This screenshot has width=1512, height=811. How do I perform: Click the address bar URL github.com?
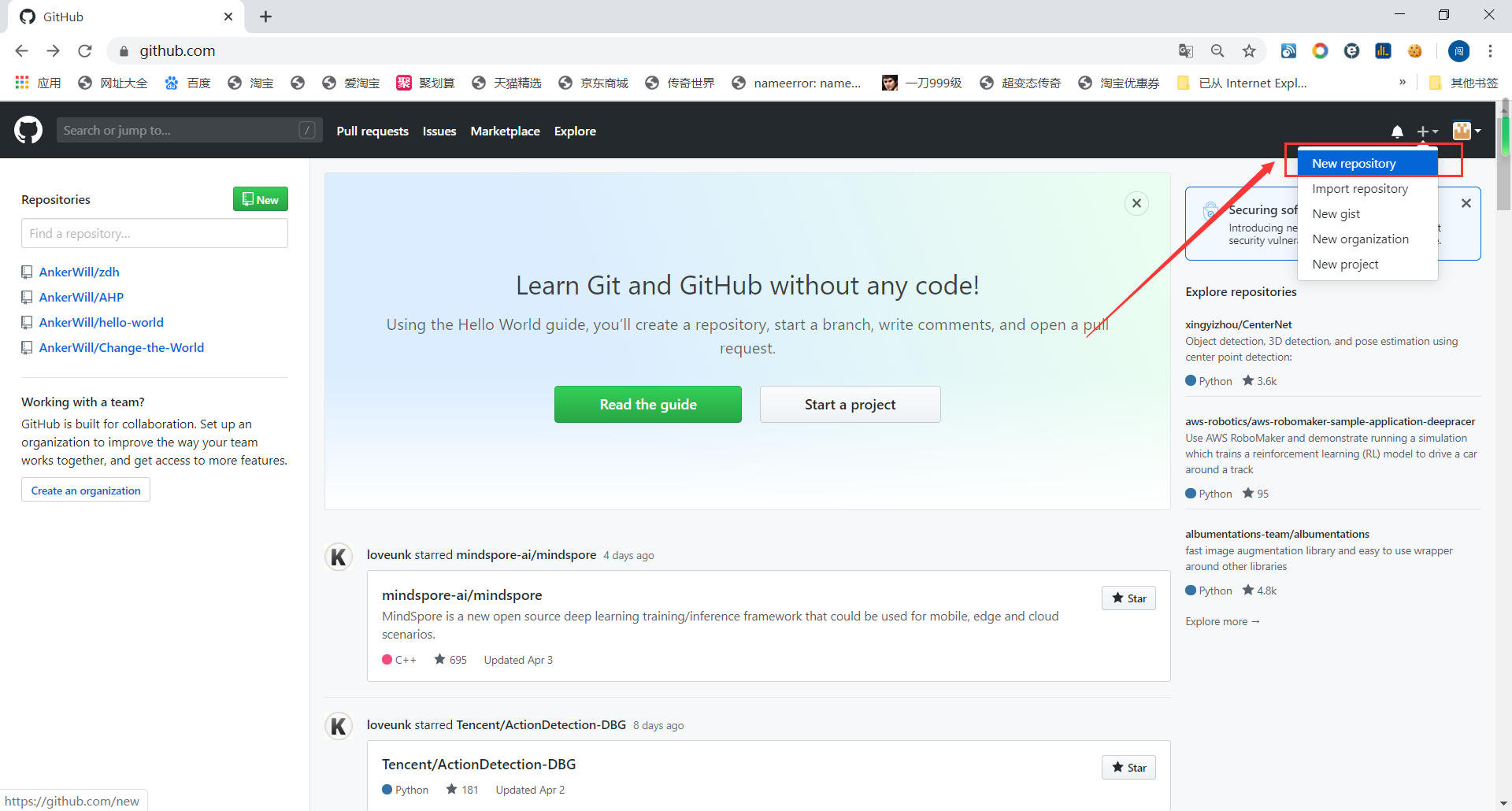click(x=177, y=50)
